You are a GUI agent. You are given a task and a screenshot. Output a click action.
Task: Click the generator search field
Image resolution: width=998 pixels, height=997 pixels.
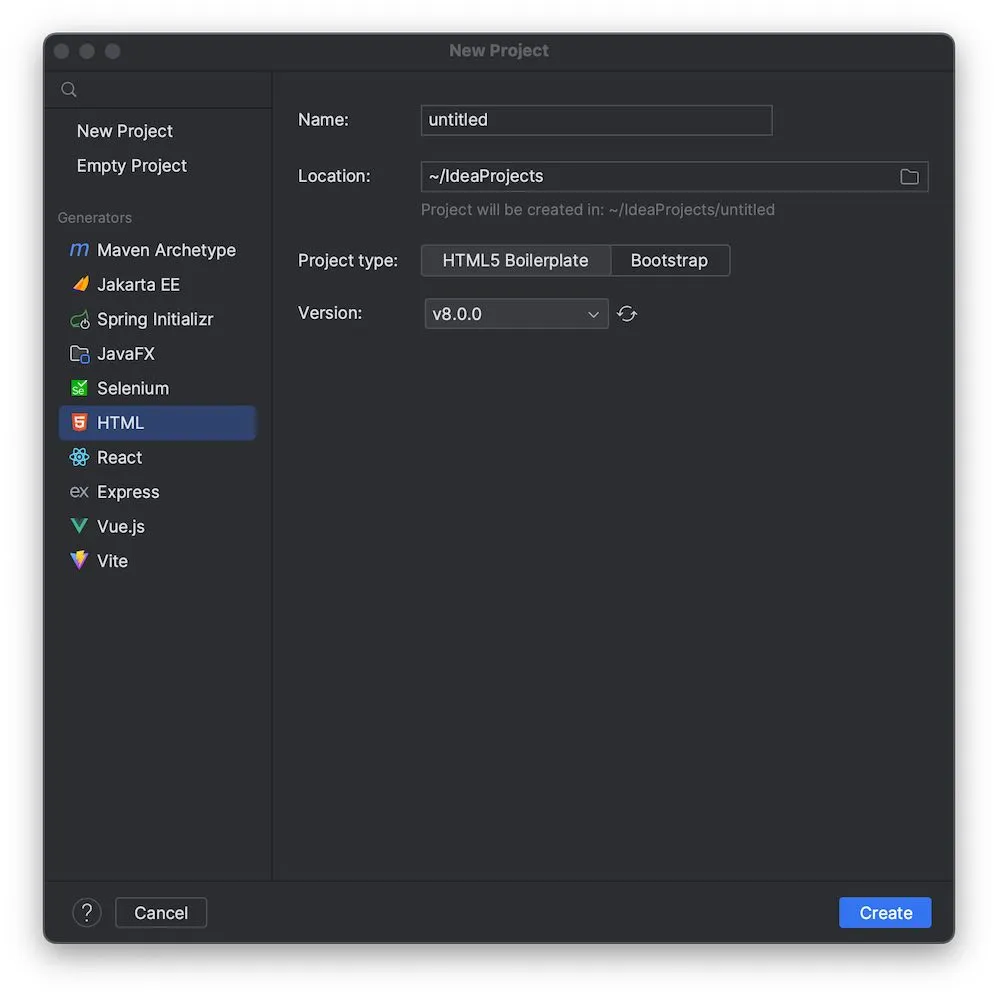[158, 90]
